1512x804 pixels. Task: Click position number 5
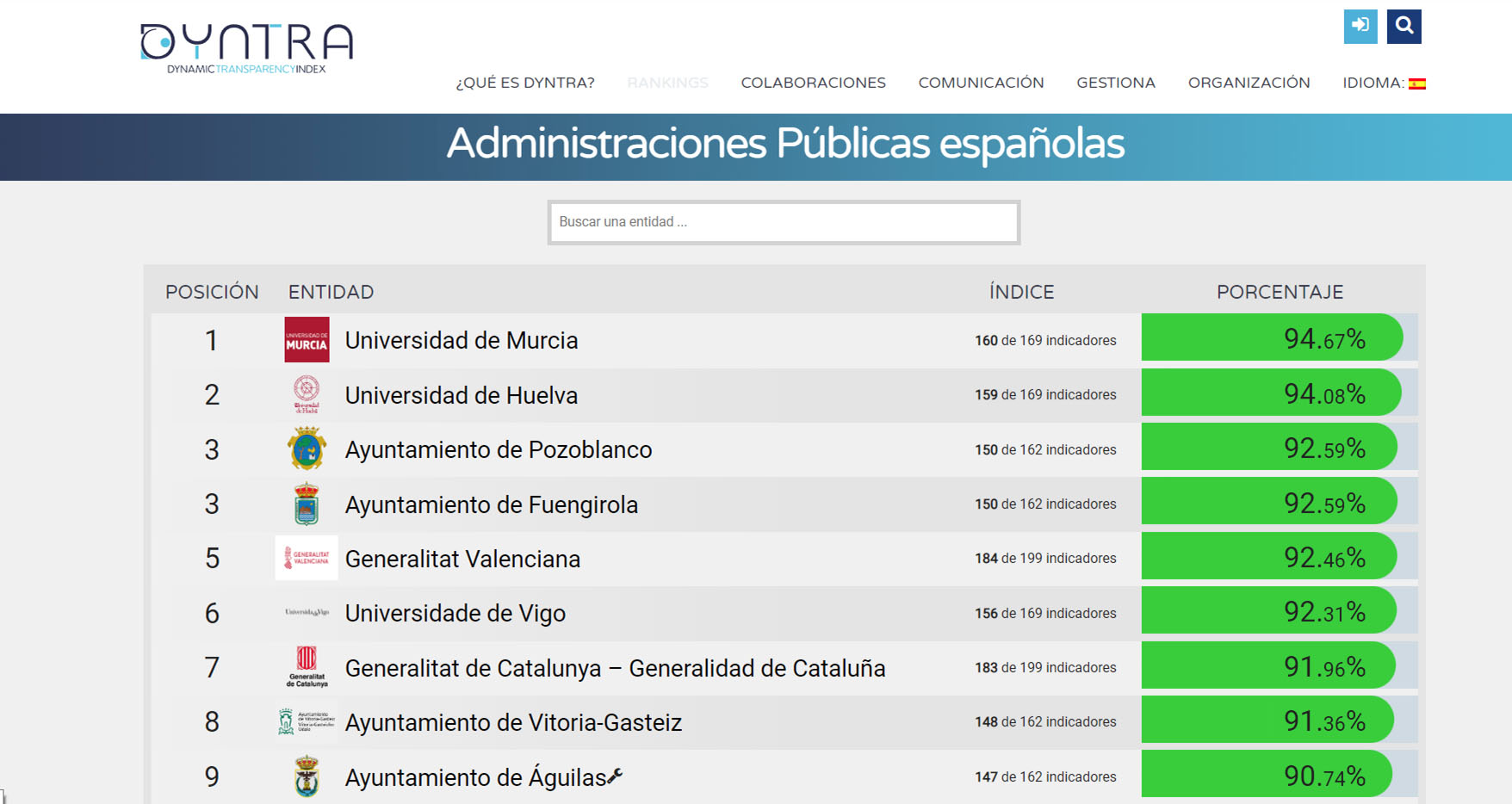coord(212,559)
